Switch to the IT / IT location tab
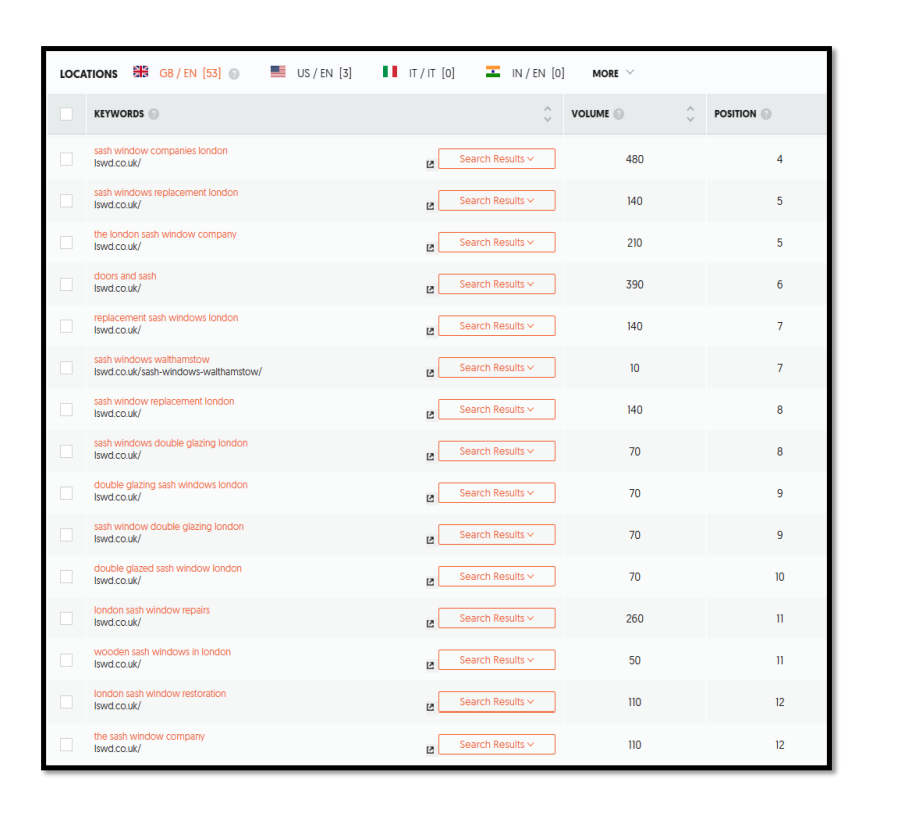 [419, 73]
